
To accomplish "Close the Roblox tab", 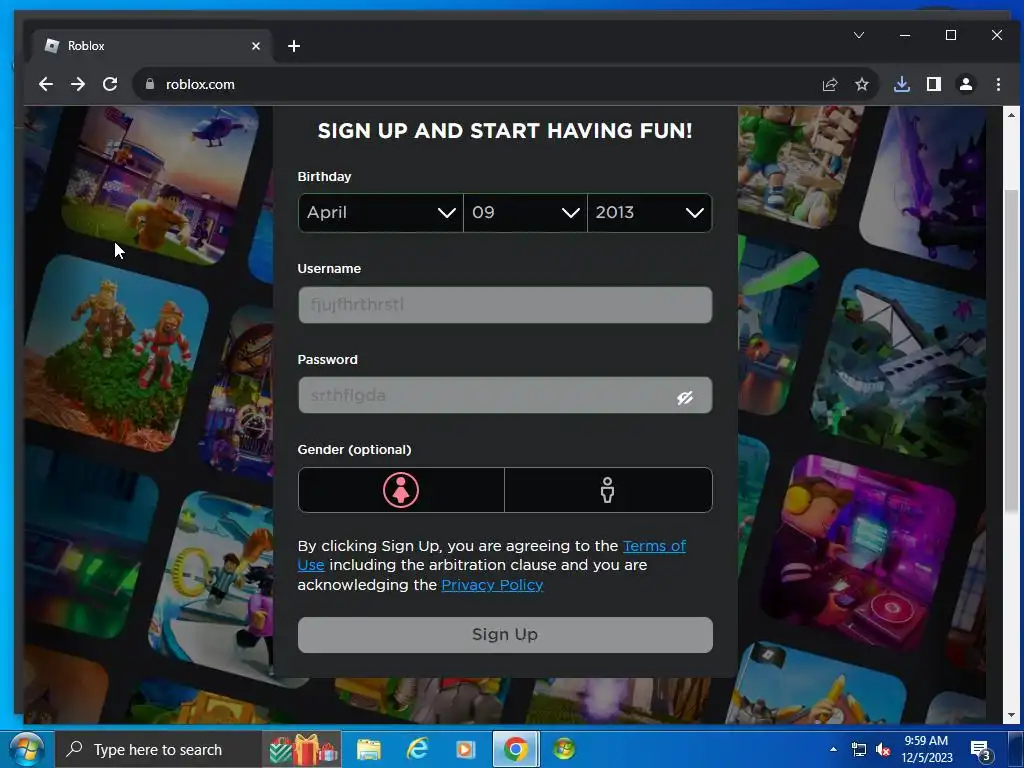I will click(x=256, y=46).
